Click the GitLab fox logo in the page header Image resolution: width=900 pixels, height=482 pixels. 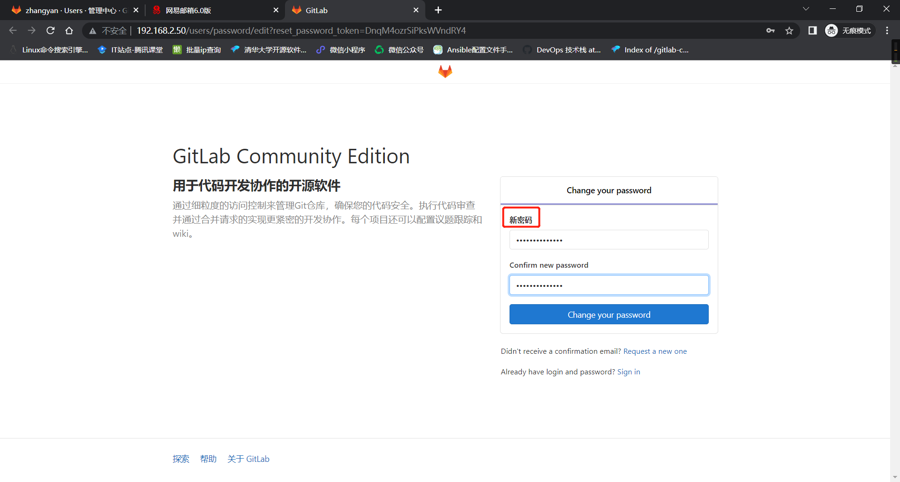tap(445, 72)
